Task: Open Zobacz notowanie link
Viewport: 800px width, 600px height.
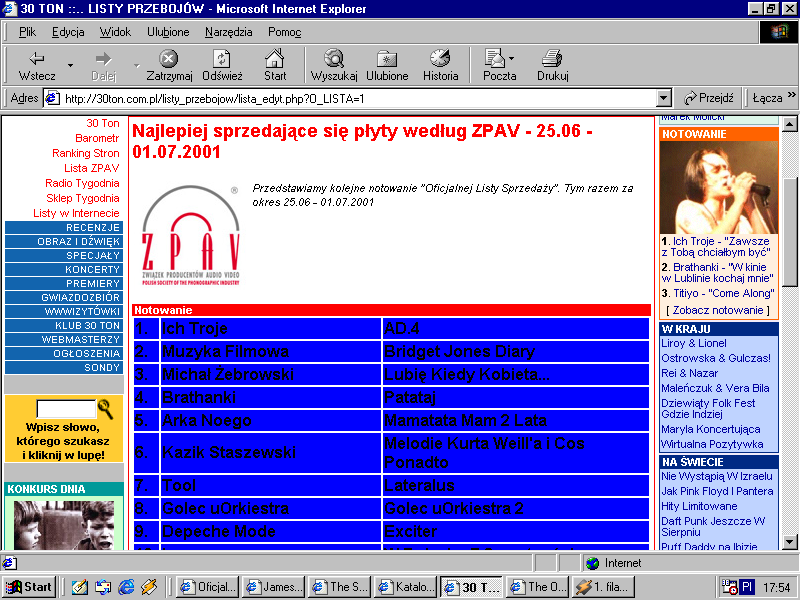Action: click(x=718, y=310)
